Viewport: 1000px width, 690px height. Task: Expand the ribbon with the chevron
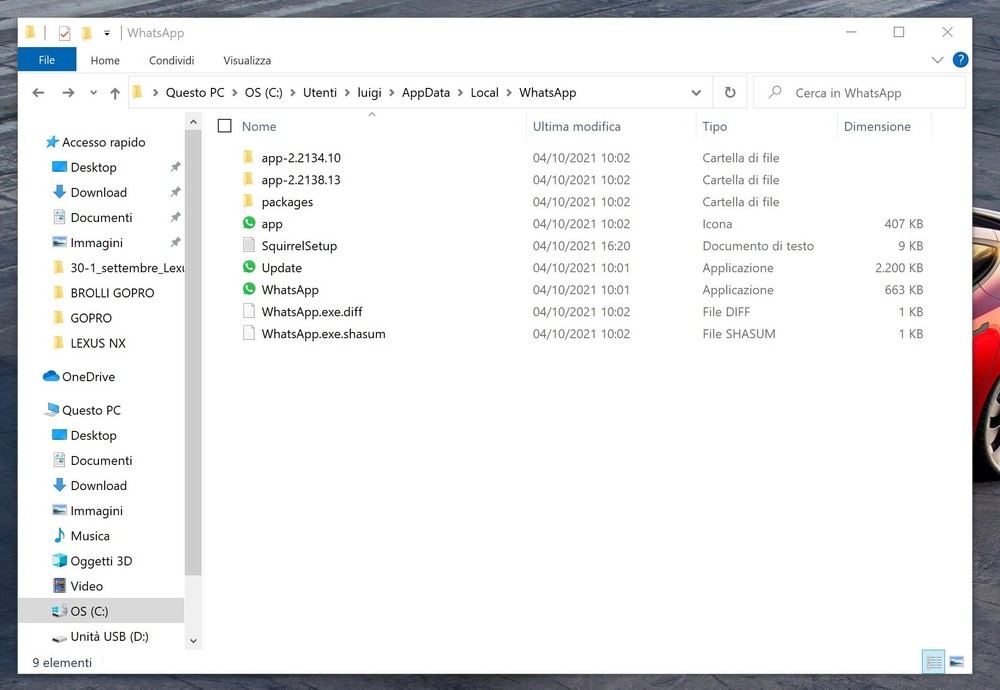click(x=937, y=60)
